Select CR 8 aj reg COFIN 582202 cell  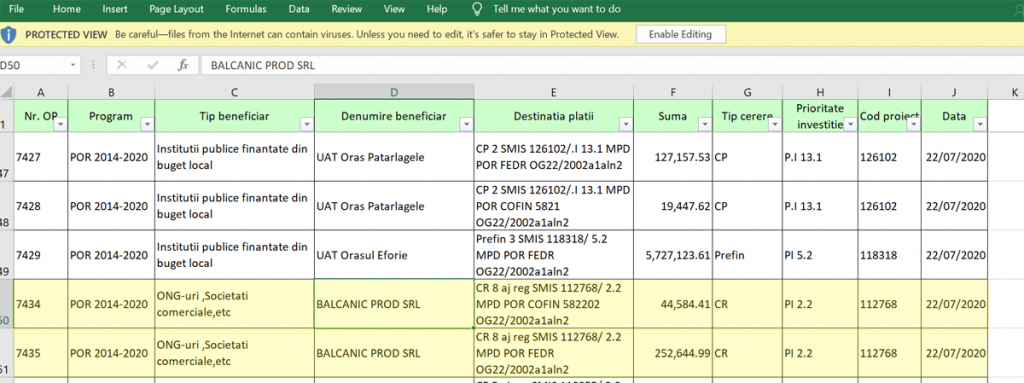point(554,304)
